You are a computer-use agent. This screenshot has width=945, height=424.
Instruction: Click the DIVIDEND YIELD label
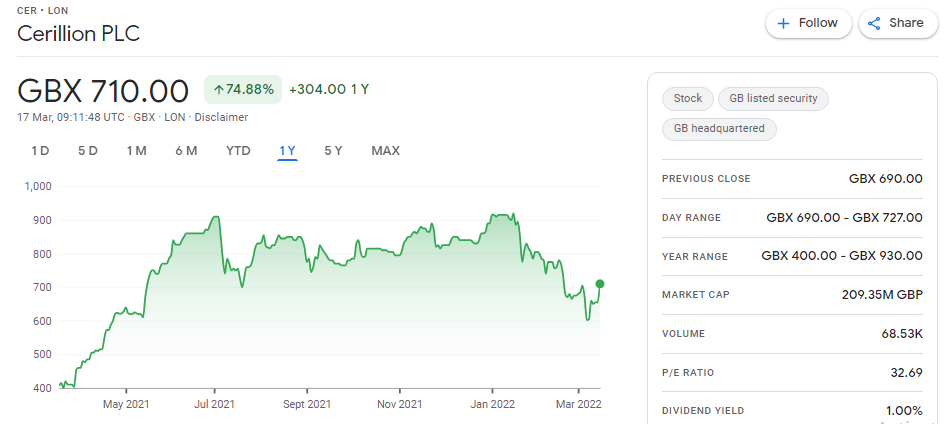[703, 411]
